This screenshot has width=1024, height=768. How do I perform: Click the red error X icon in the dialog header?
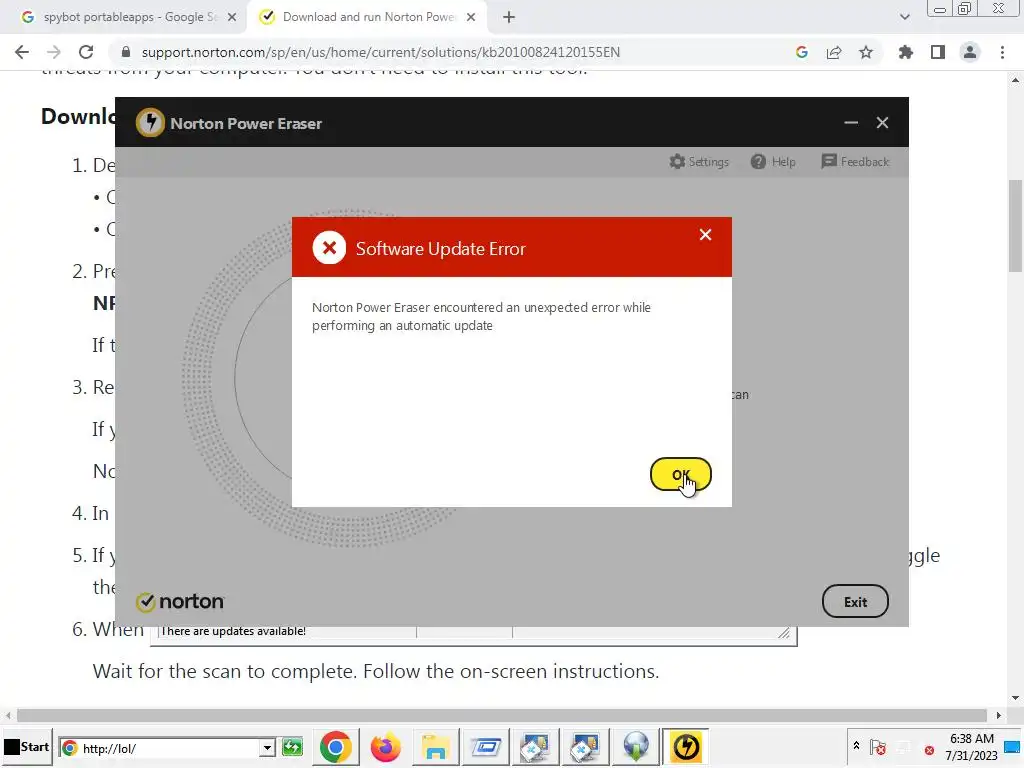point(329,248)
